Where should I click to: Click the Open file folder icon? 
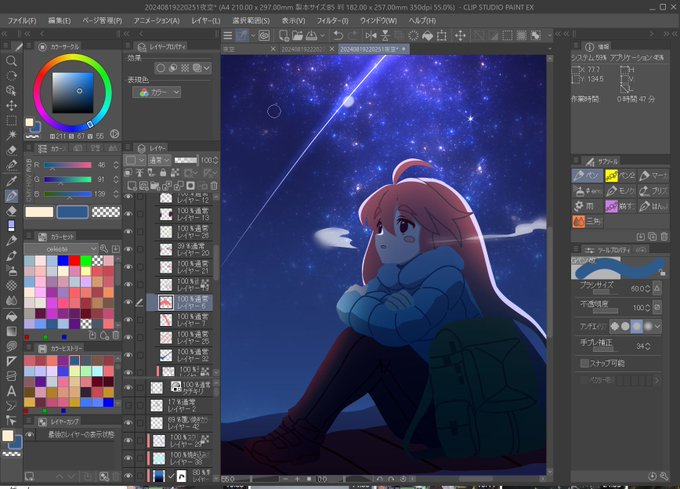(x=298, y=36)
